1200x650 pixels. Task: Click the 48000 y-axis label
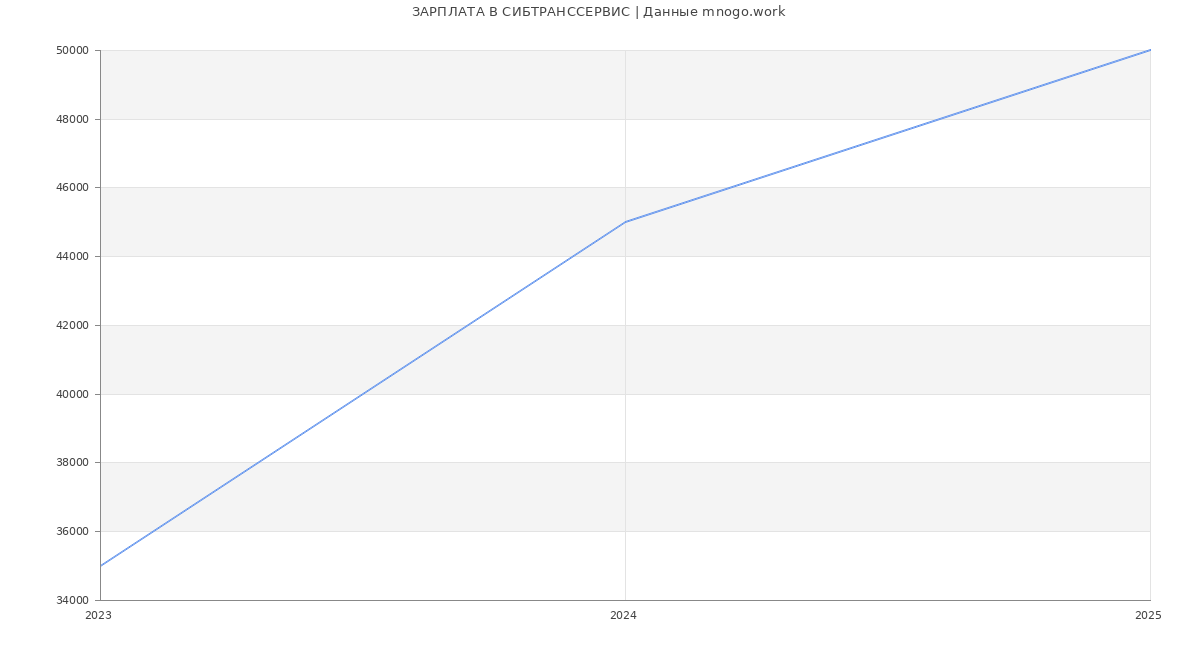click(x=73, y=119)
